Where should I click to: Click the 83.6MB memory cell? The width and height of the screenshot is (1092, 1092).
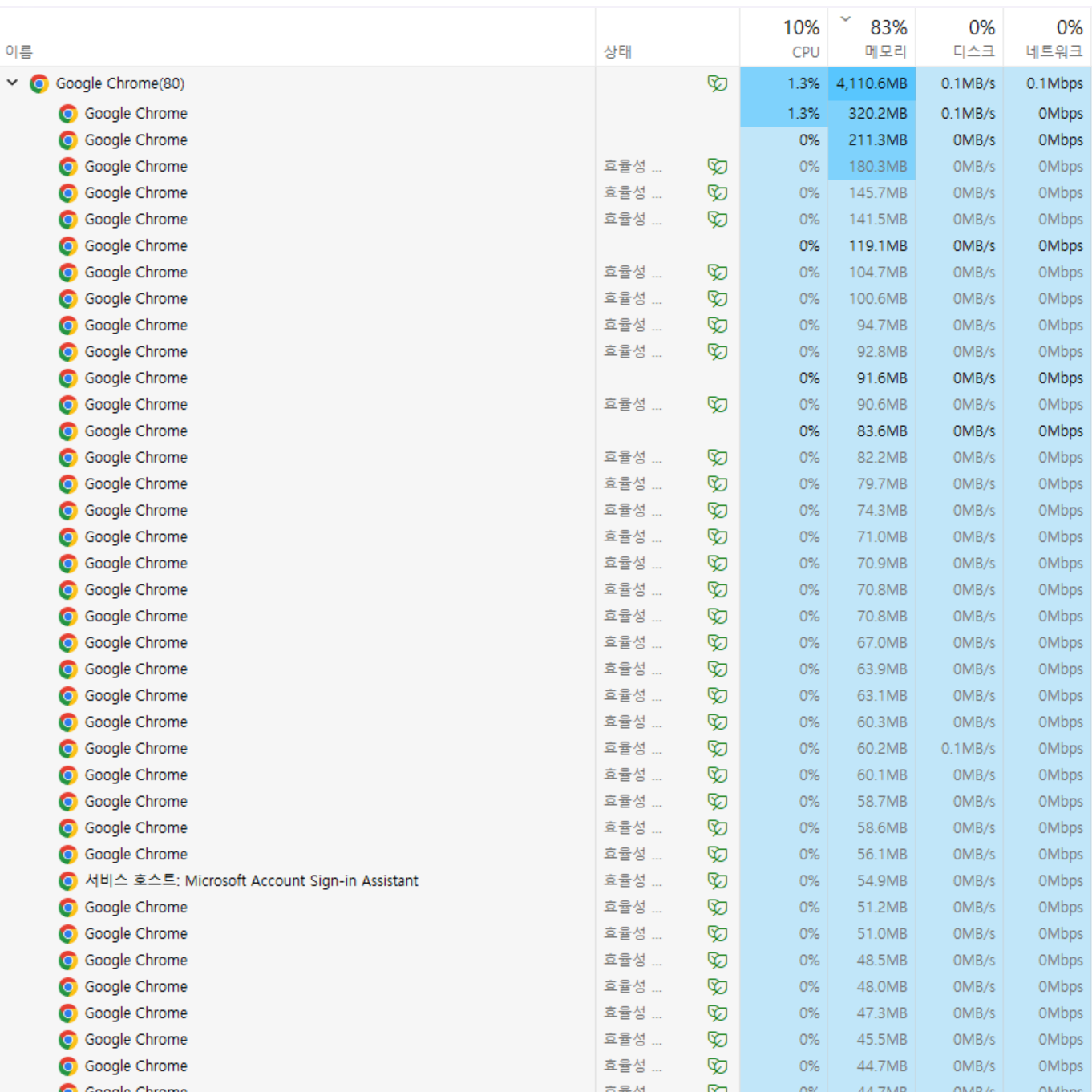872,431
